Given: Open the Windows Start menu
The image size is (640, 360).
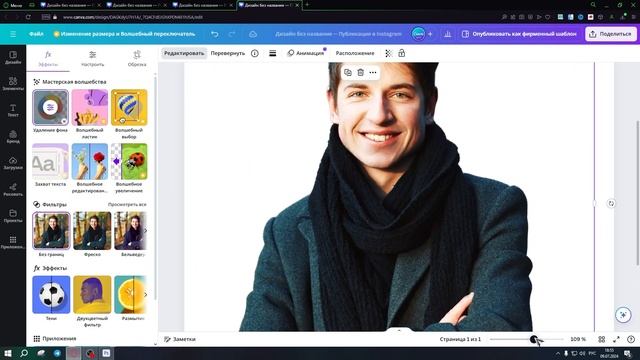Looking at the screenshot, I should pyautogui.click(x=7, y=353).
